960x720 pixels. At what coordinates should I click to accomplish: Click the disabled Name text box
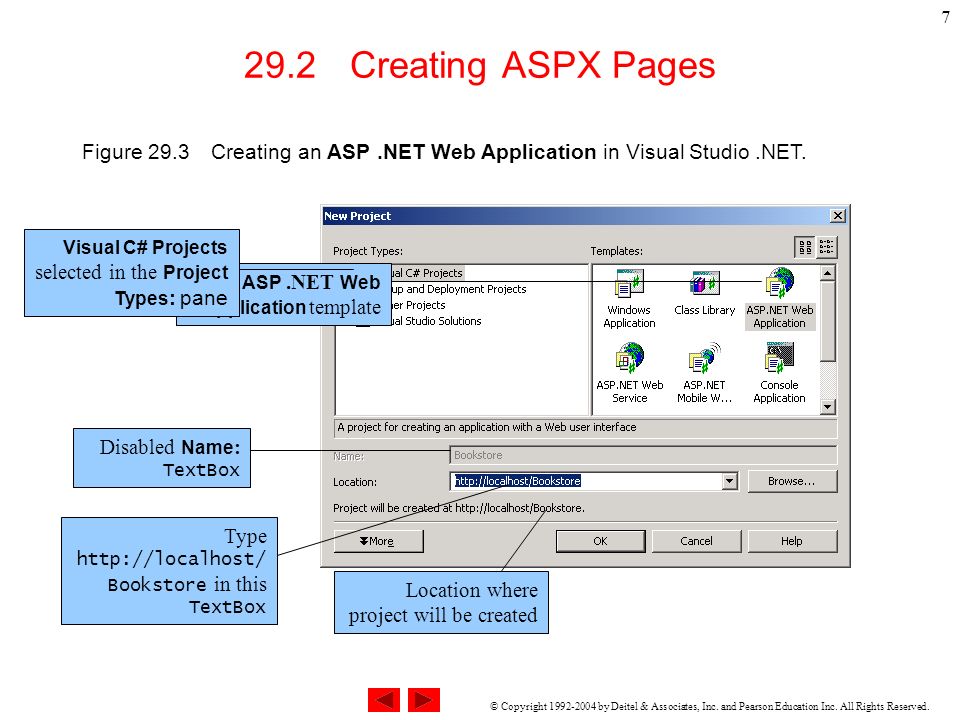pos(643,455)
